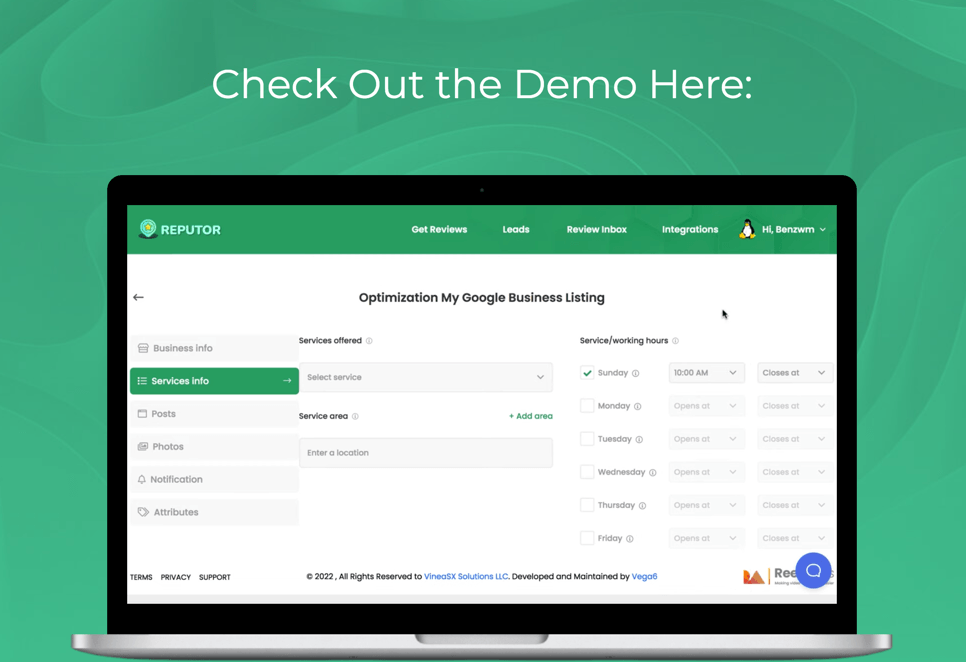Click the info icon beside Service/working hours

point(675,341)
